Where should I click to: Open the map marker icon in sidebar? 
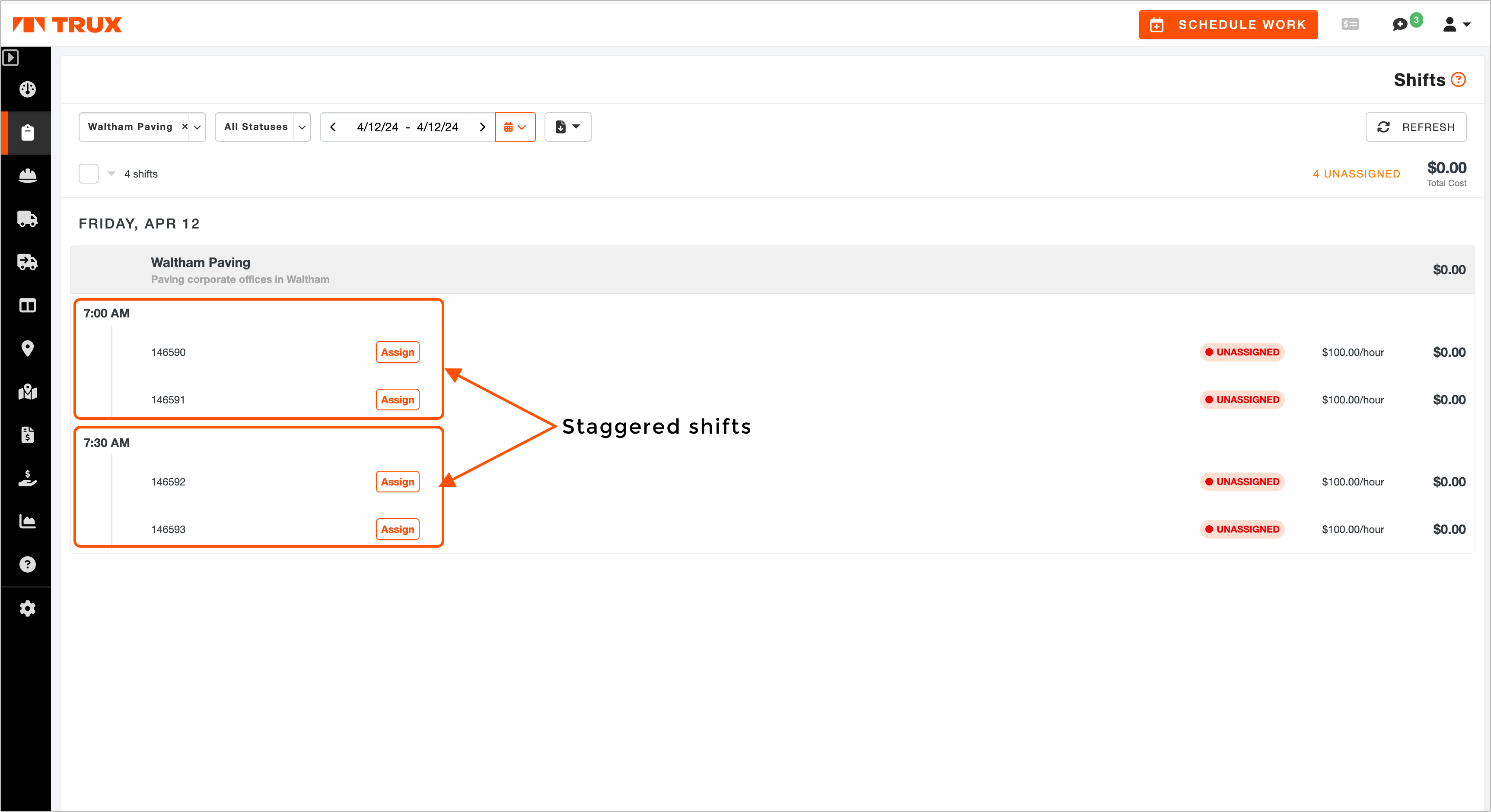click(27, 392)
